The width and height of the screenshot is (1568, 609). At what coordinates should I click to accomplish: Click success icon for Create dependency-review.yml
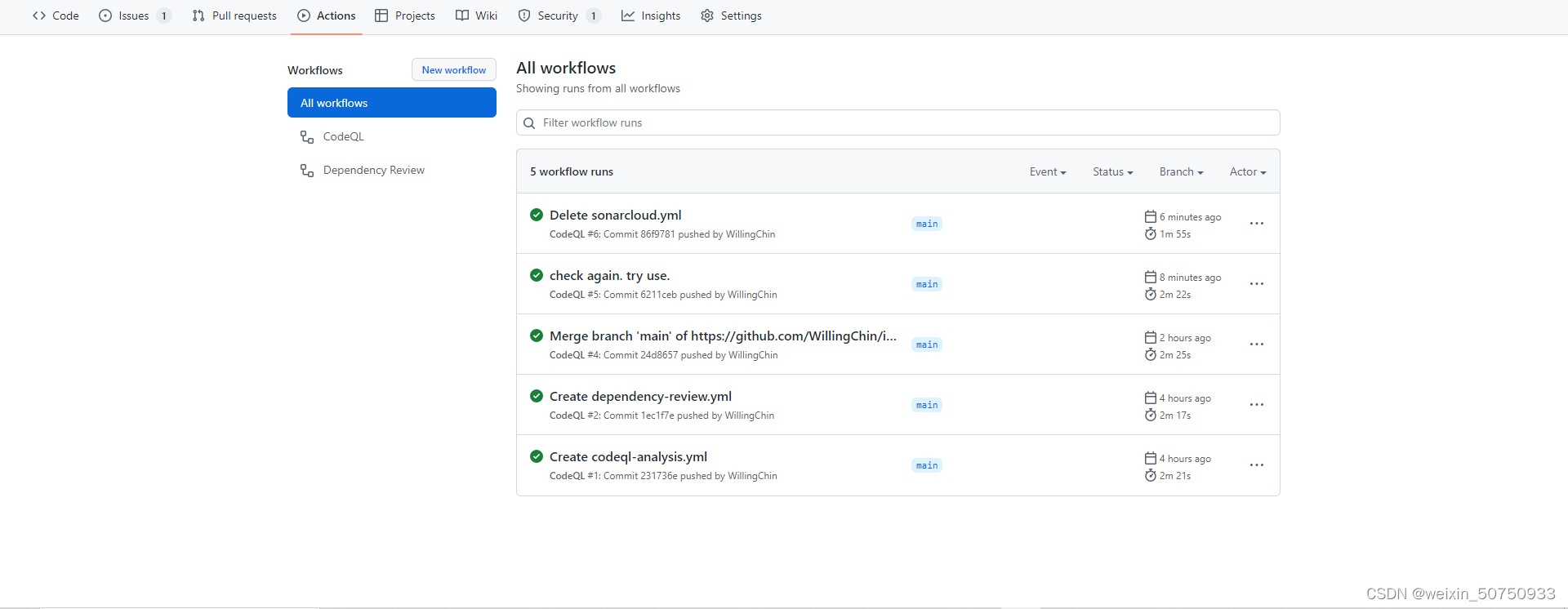pos(537,396)
